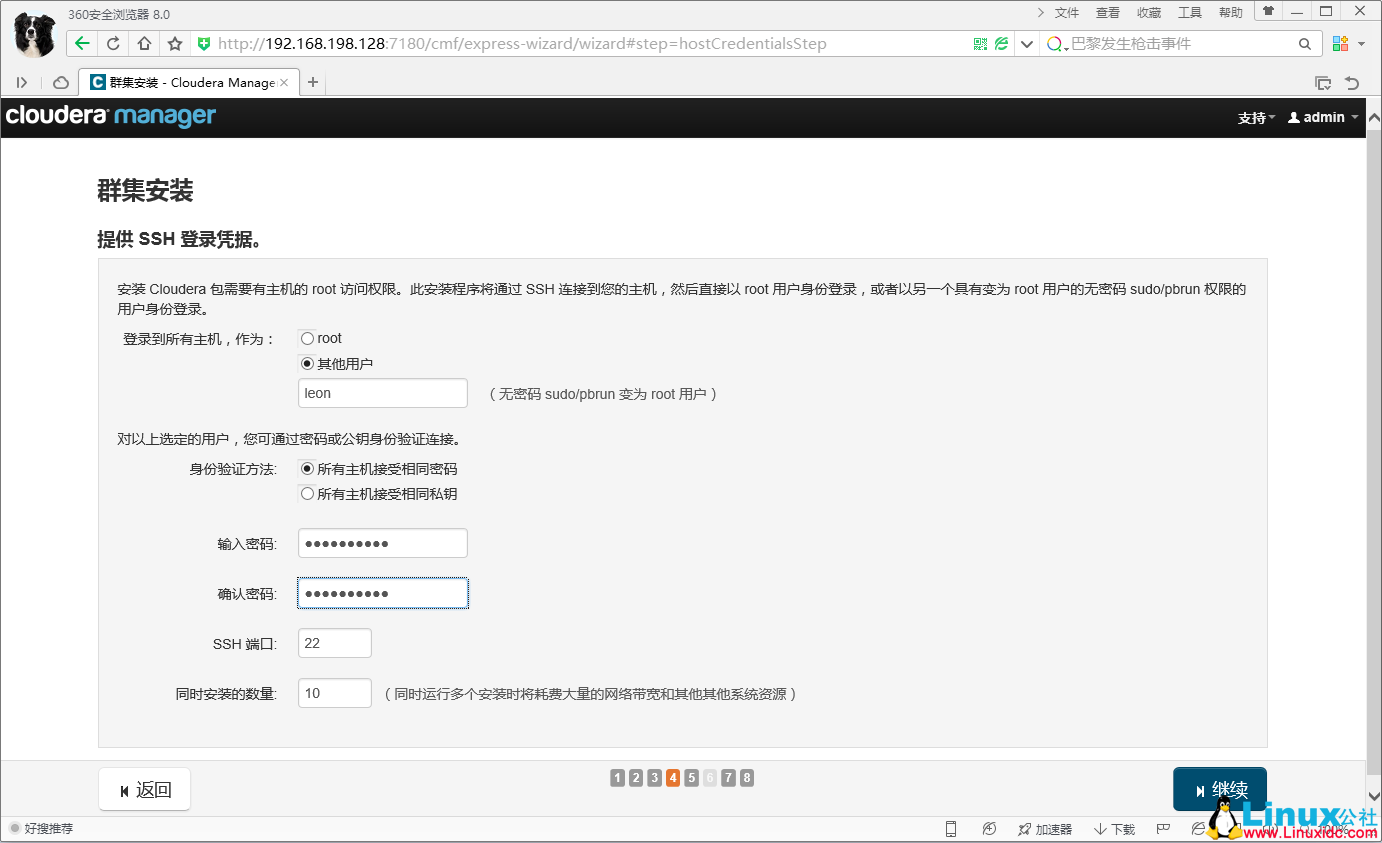Select the root login radio button
This screenshot has height=843, width=1382.
click(x=307, y=338)
